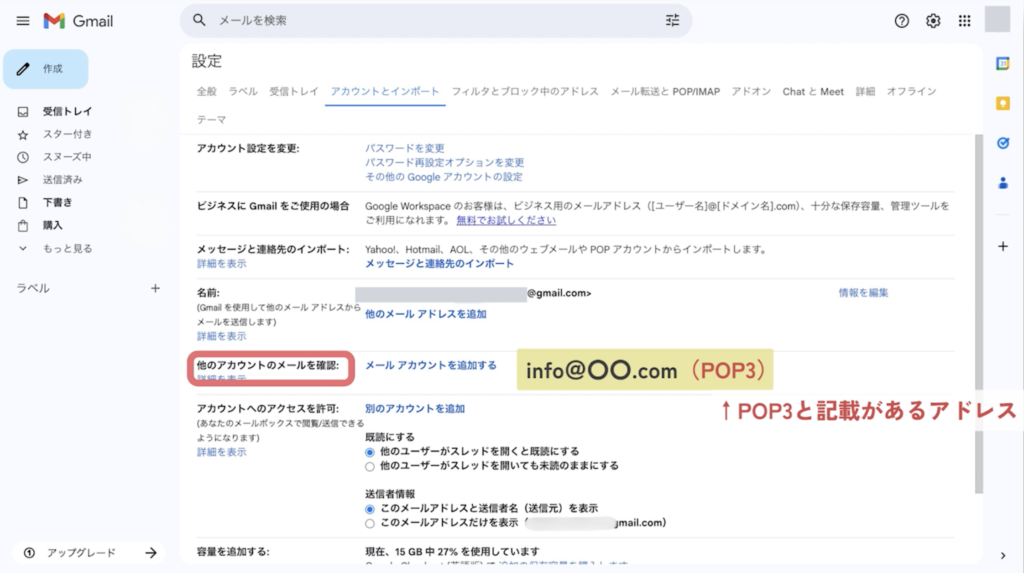This screenshot has height=573, width=1024.
Task: Select このメールアドレスだけを表示 radio option
Action: pos(371,523)
